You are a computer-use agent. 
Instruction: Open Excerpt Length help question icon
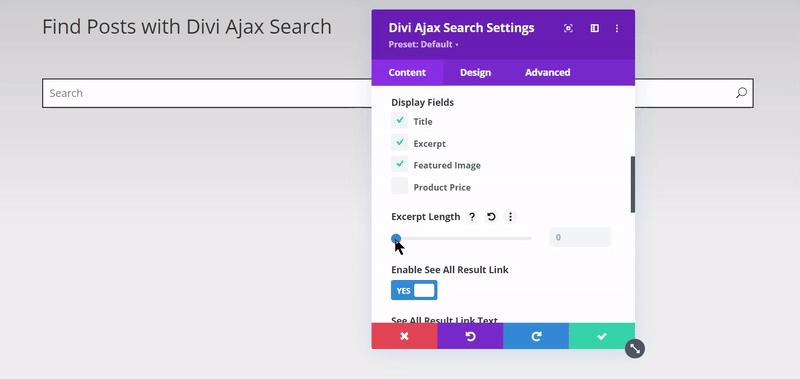click(472, 217)
